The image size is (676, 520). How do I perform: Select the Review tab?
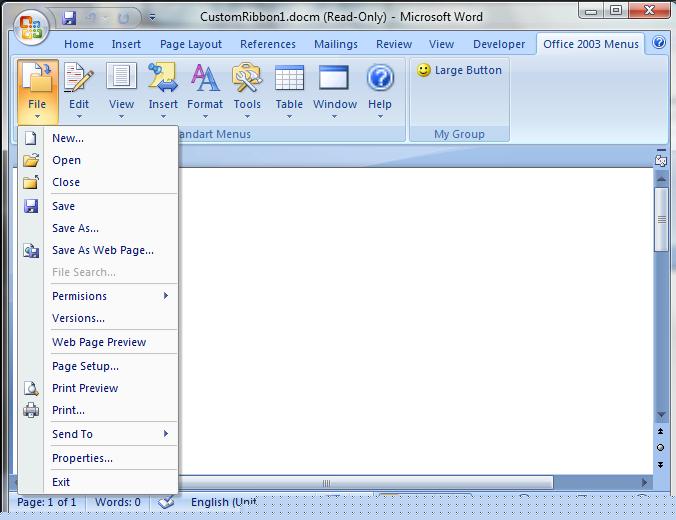pyautogui.click(x=394, y=44)
